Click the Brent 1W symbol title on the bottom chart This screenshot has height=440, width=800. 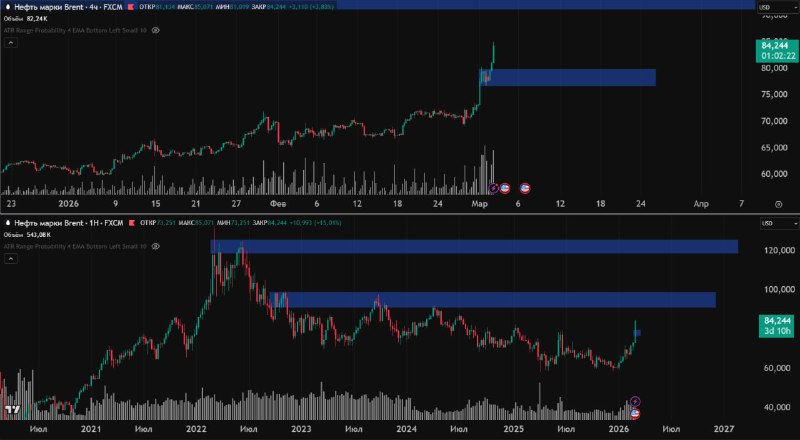(68, 222)
